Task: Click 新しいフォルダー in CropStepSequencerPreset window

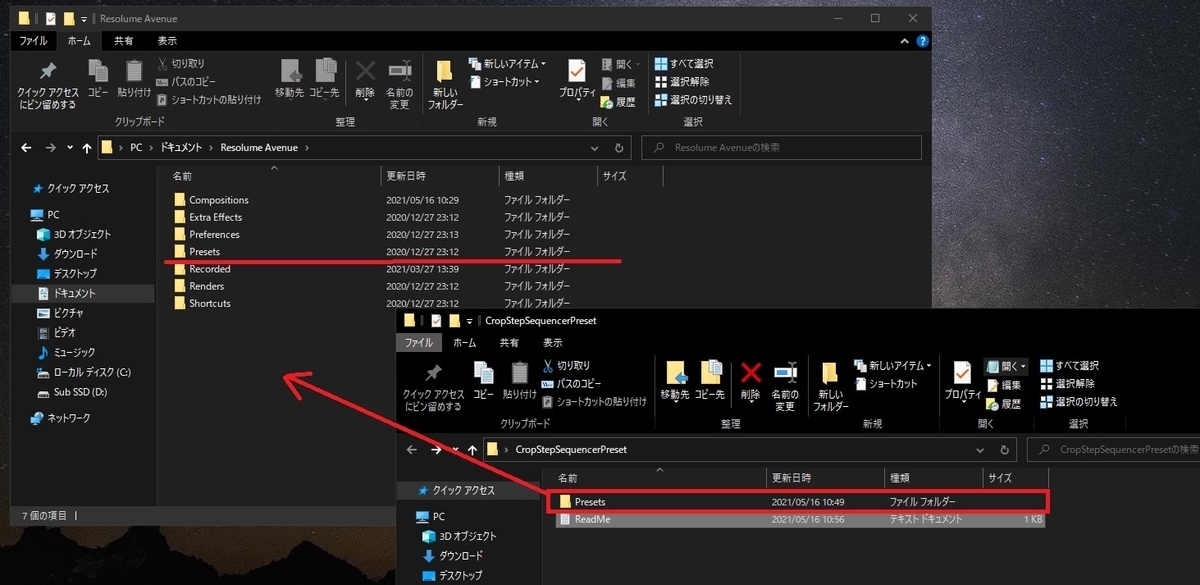Action: point(830,386)
